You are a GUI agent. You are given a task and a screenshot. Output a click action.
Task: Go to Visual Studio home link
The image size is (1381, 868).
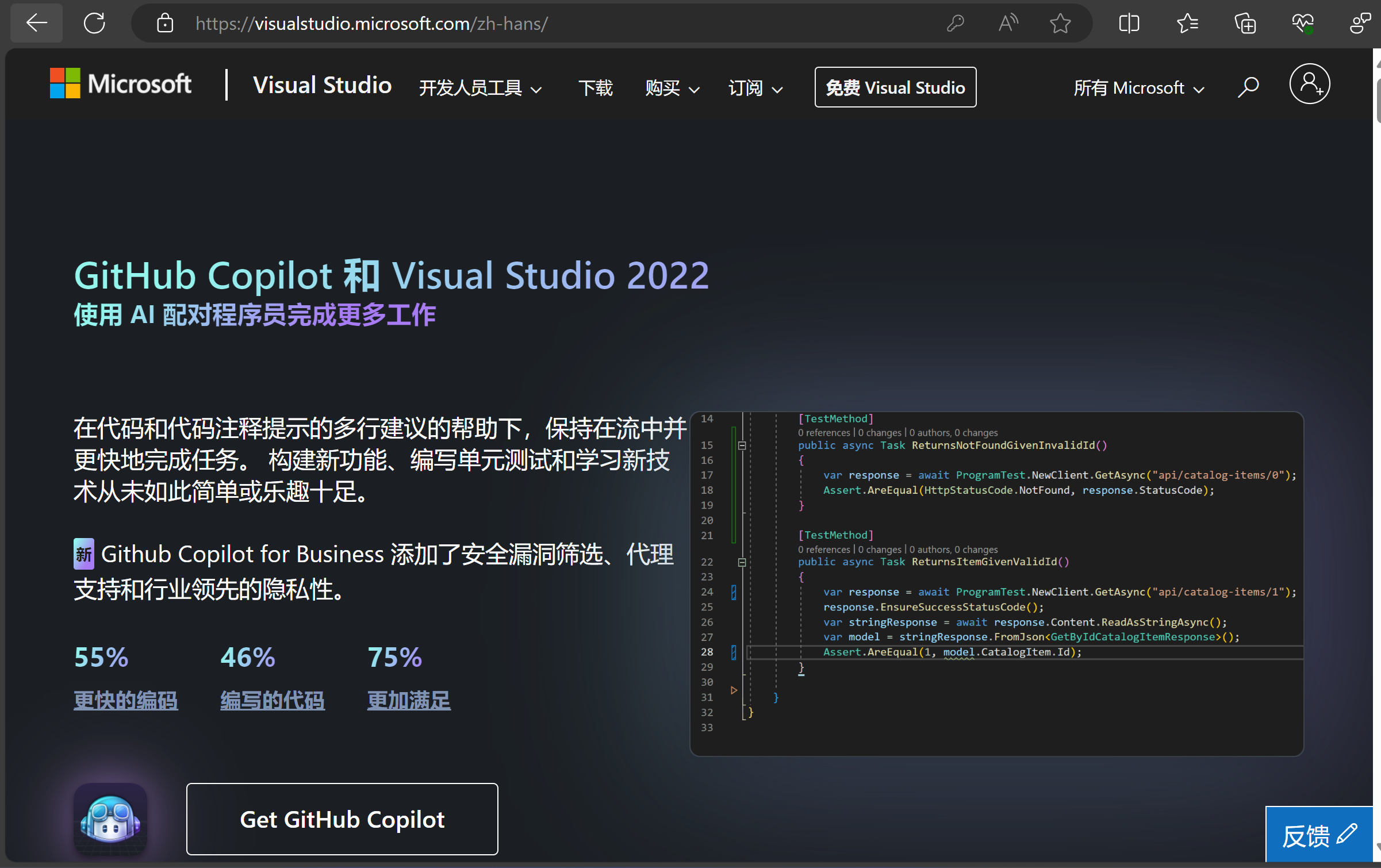[322, 85]
